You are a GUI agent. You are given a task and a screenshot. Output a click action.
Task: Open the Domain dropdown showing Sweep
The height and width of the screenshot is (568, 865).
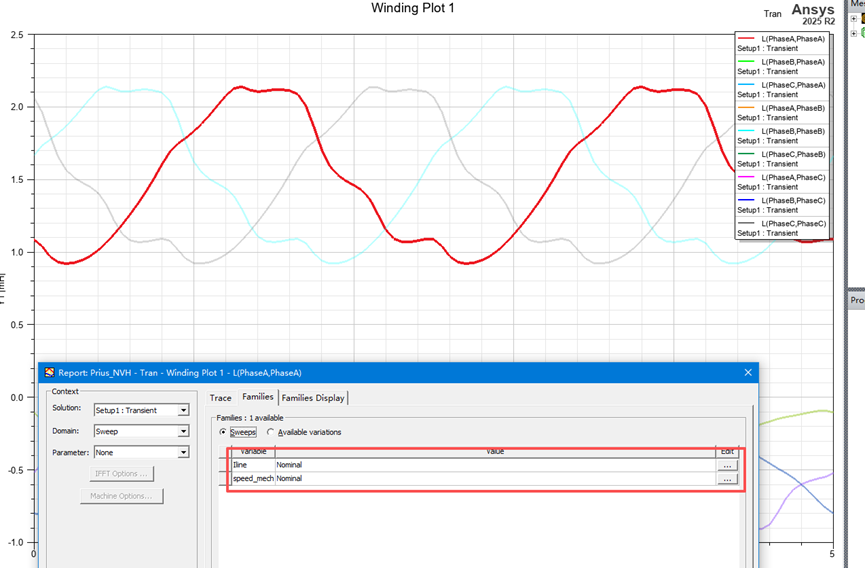[141, 431]
